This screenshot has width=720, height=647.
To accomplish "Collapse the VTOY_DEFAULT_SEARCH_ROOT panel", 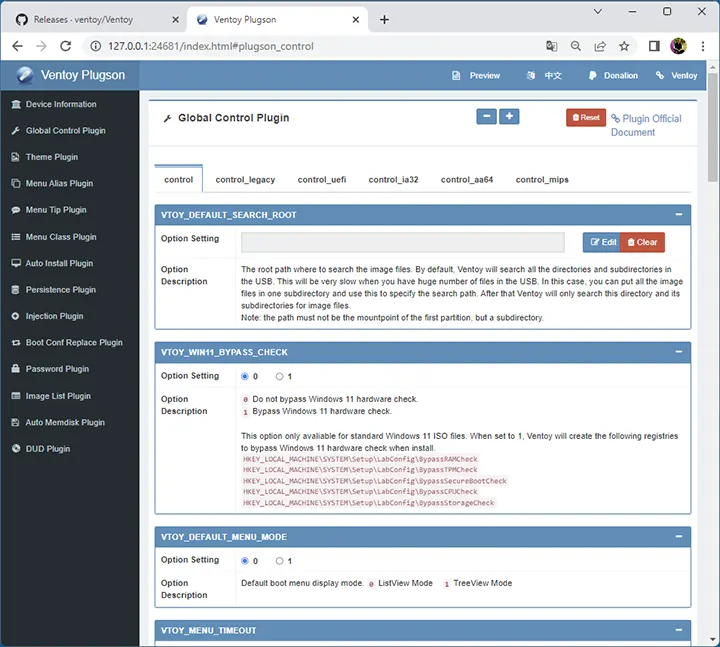I will click(679, 214).
